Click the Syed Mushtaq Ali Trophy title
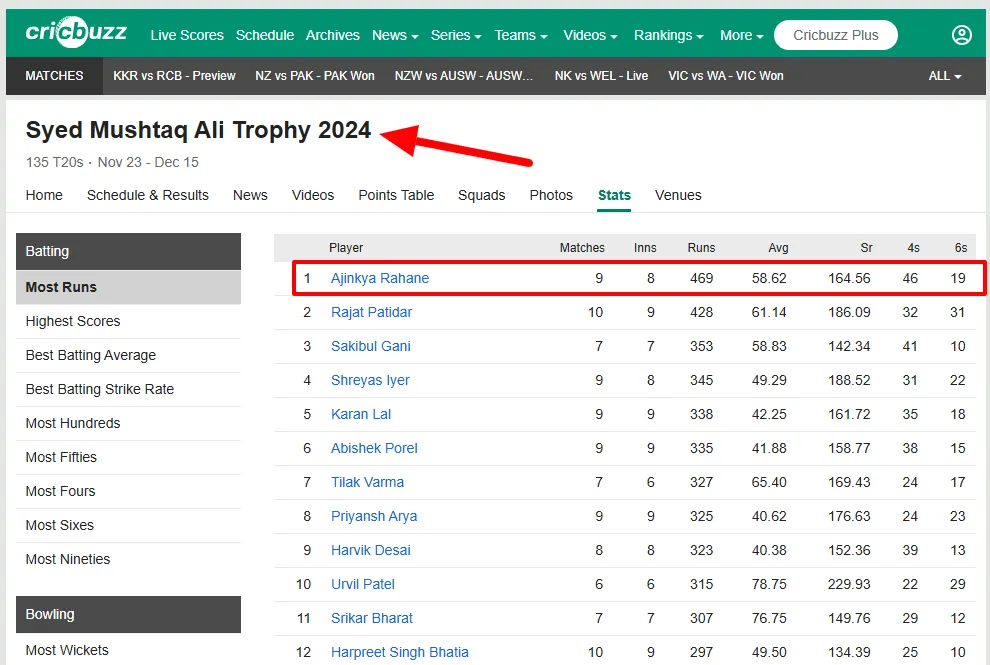 click(x=198, y=130)
